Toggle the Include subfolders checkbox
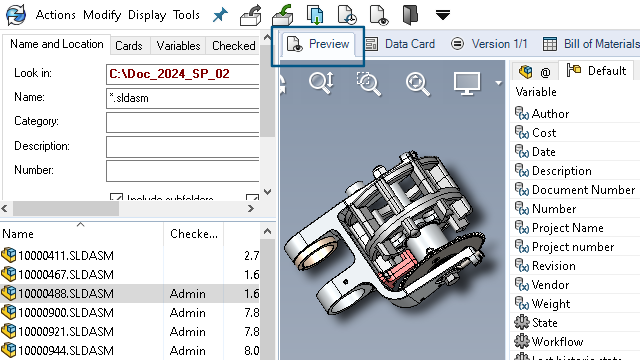This screenshot has height=360, width=640. (x=116, y=198)
